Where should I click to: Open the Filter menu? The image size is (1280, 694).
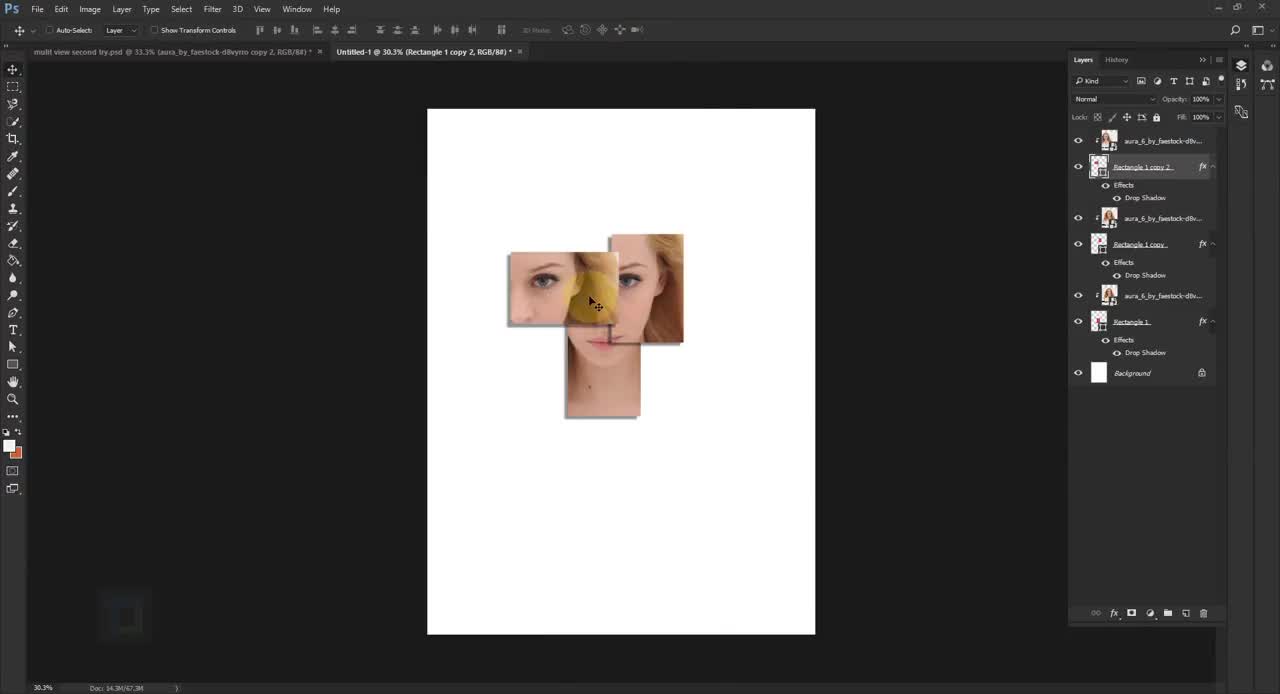(x=212, y=9)
